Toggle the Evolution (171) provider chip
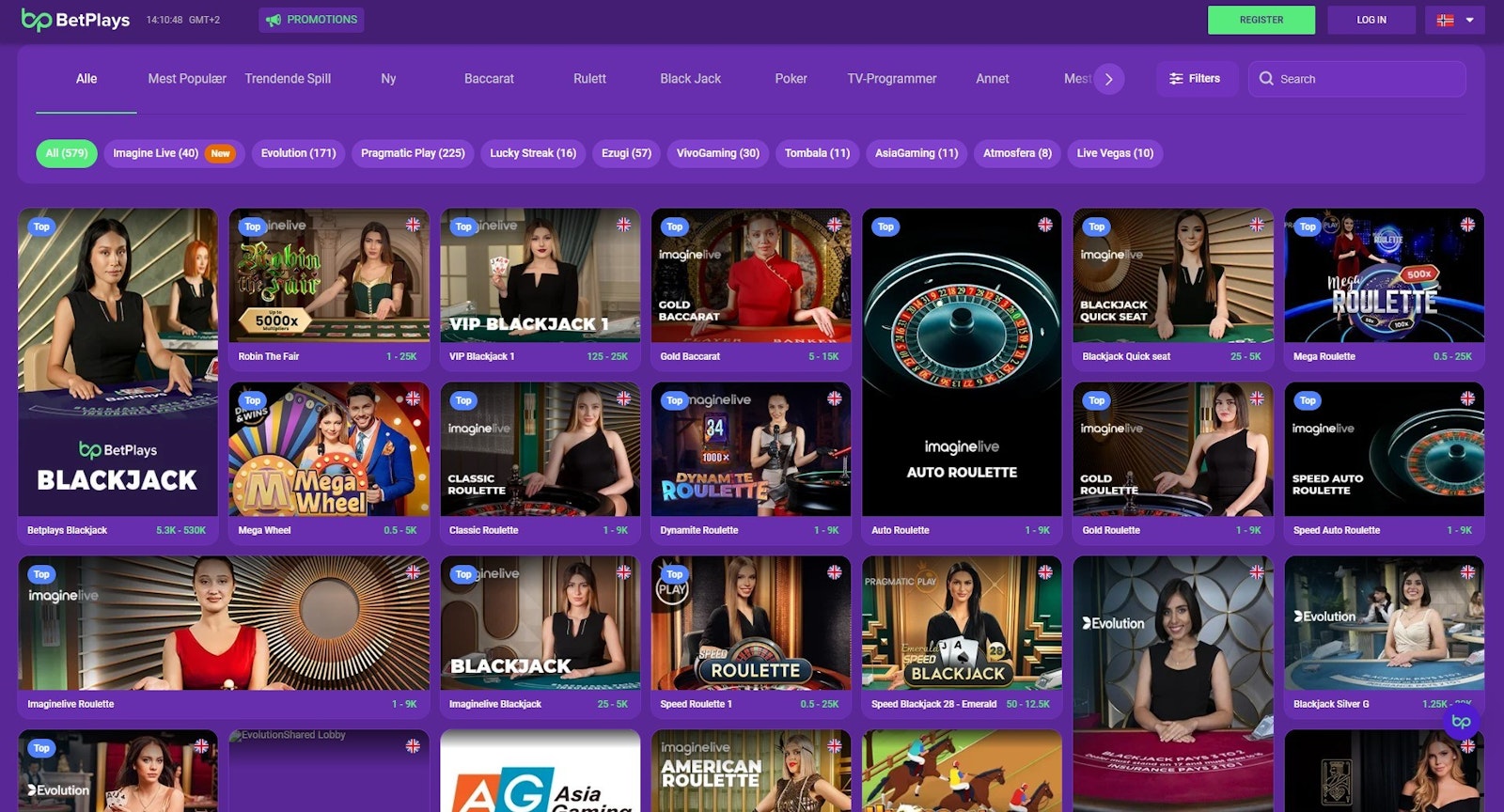Screen dimensions: 1504x812 coord(298,153)
